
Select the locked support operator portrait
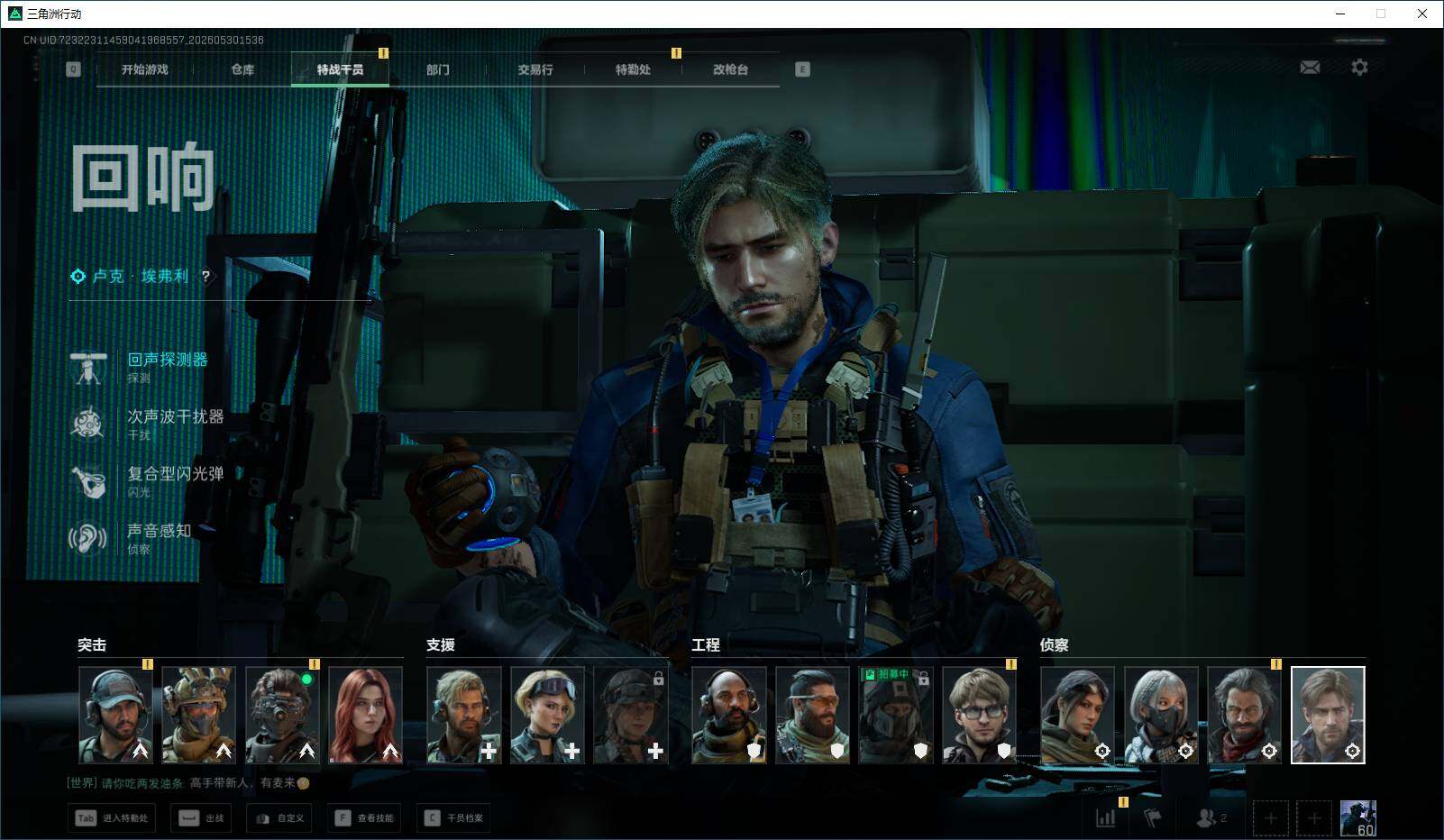point(631,715)
